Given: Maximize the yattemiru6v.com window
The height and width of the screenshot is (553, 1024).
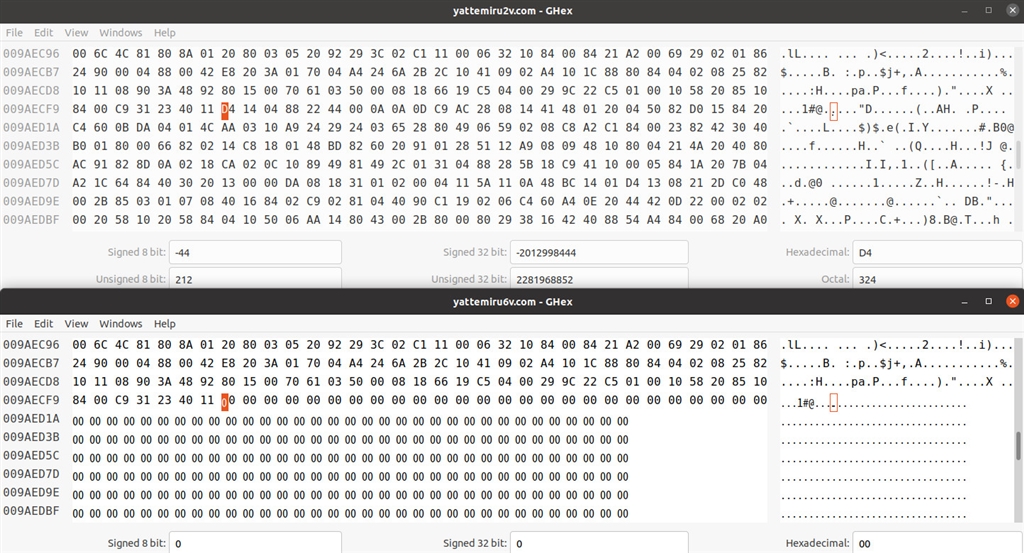Looking at the screenshot, I should tap(989, 301).
